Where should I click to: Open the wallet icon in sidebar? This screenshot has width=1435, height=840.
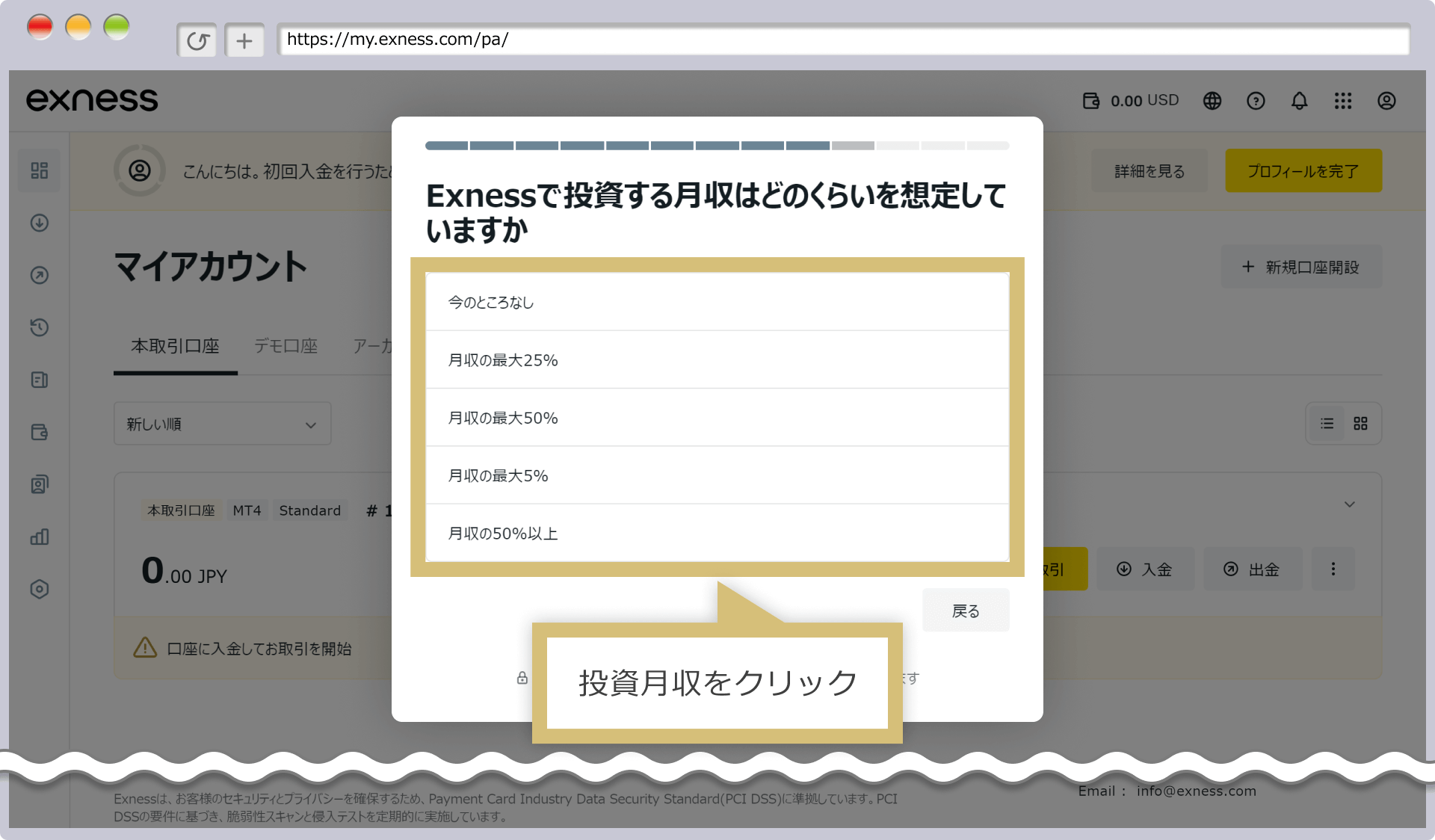tap(40, 432)
